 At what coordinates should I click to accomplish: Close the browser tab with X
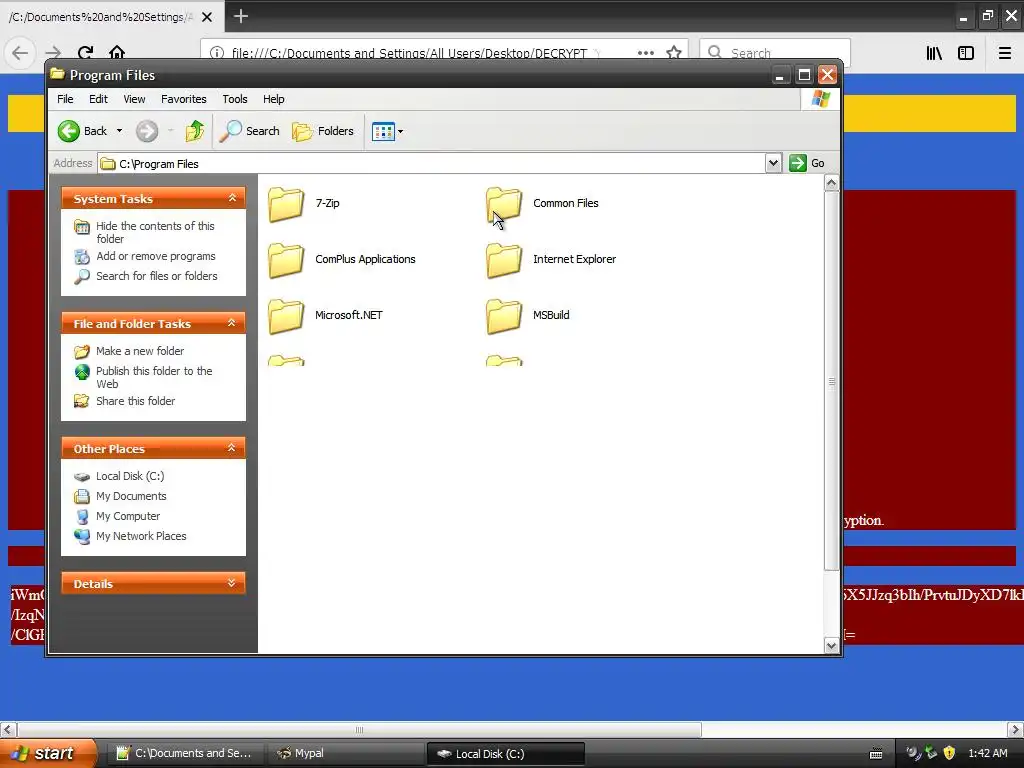click(x=207, y=17)
